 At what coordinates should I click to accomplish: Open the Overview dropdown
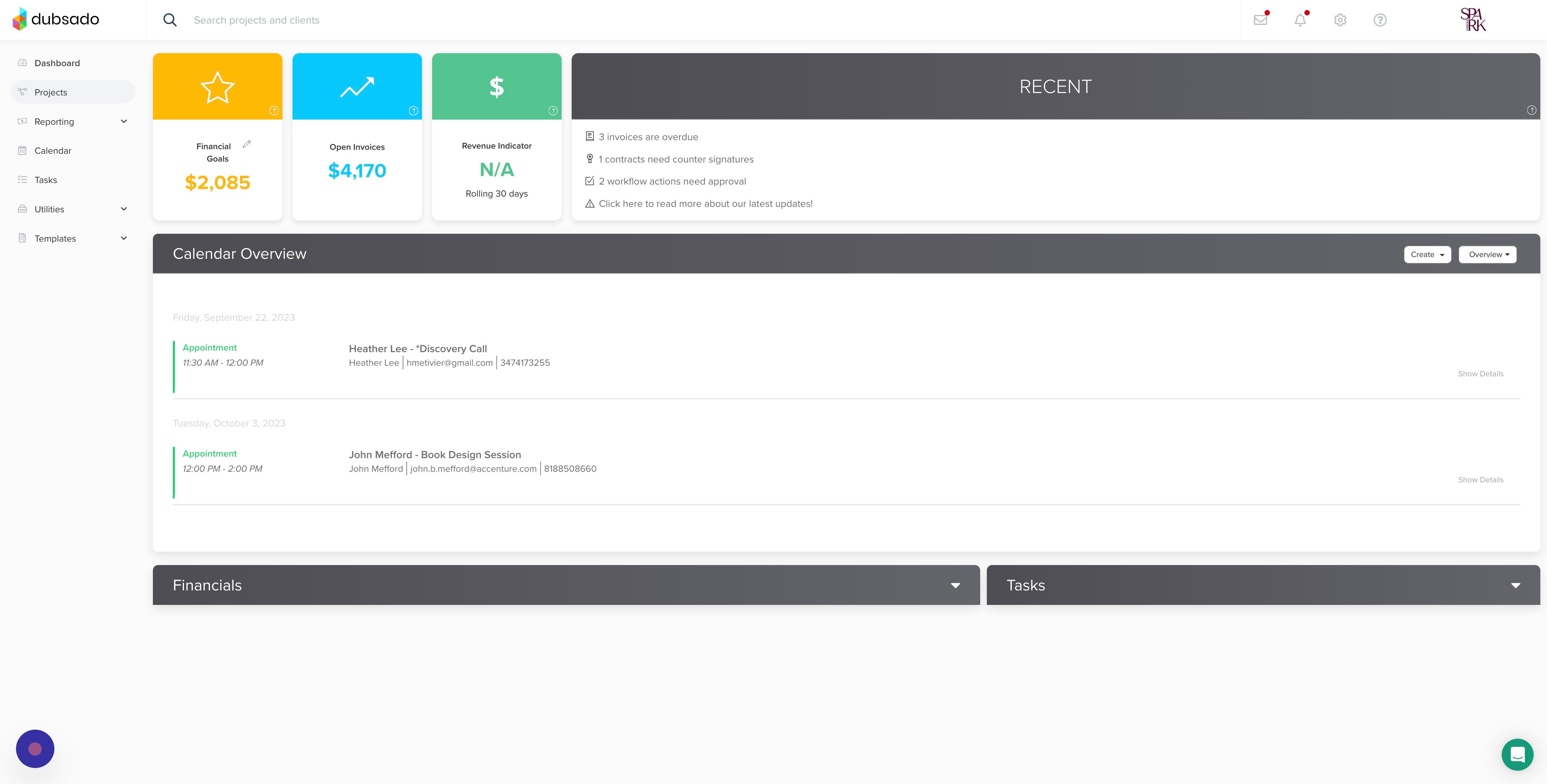tap(1487, 255)
